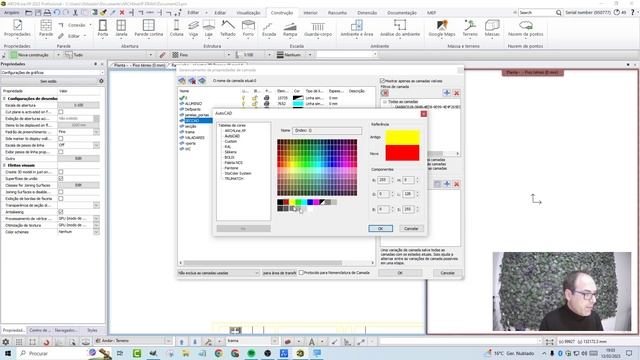Toggle the Cut plane is activated checkbox
640x360 pixels.
[61, 112]
